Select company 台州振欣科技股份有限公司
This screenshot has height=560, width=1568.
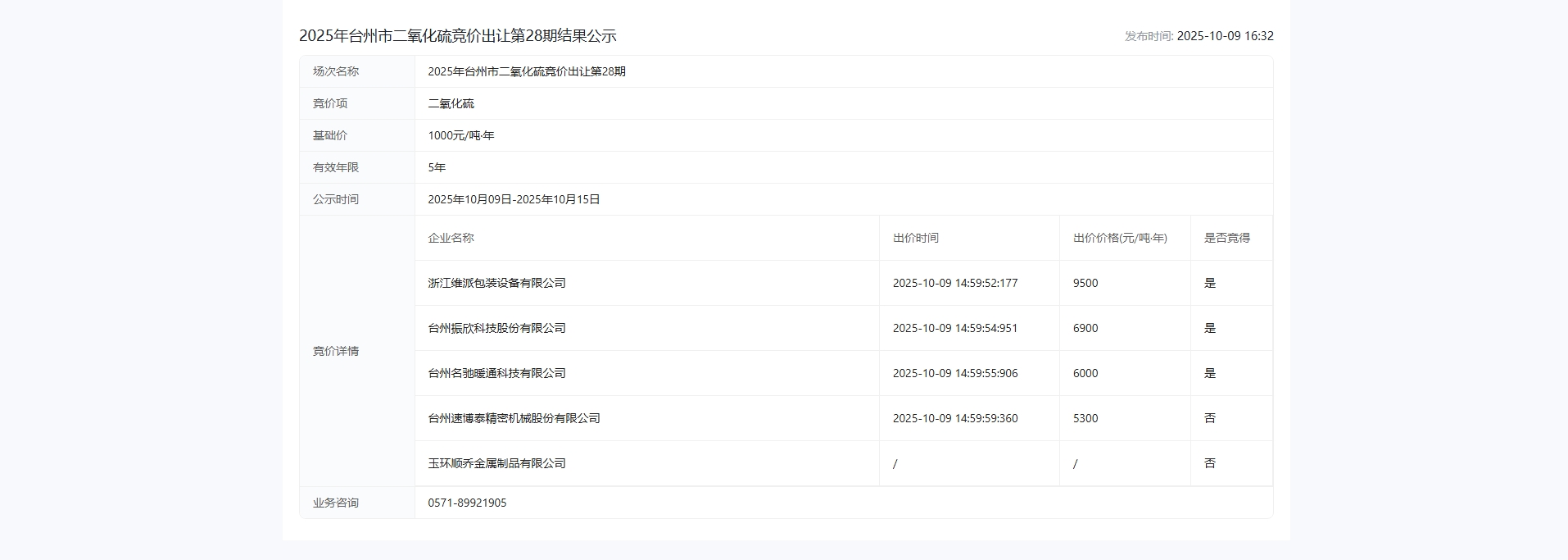pyautogui.click(x=496, y=328)
